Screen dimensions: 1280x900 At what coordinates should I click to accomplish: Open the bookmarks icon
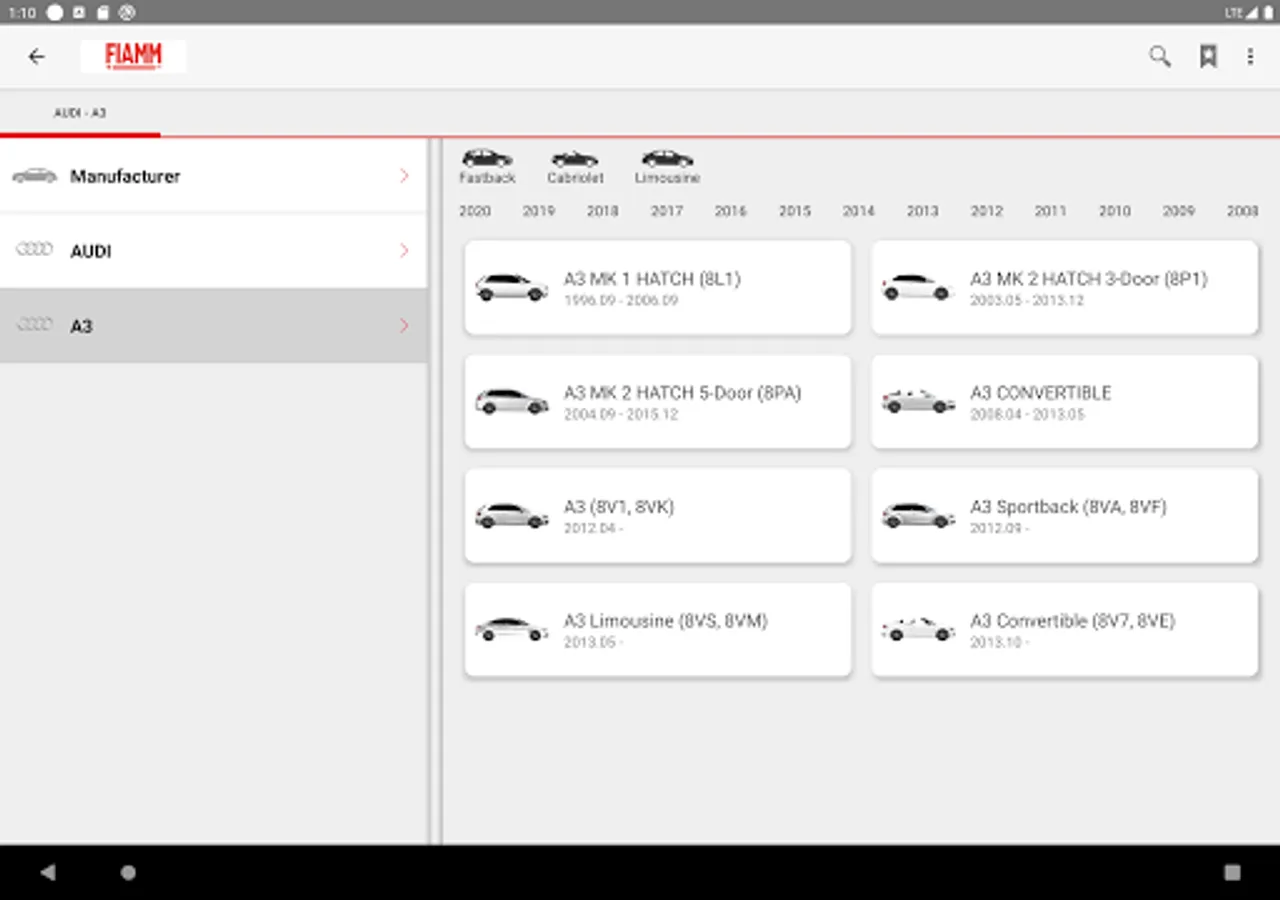[x=1208, y=57]
